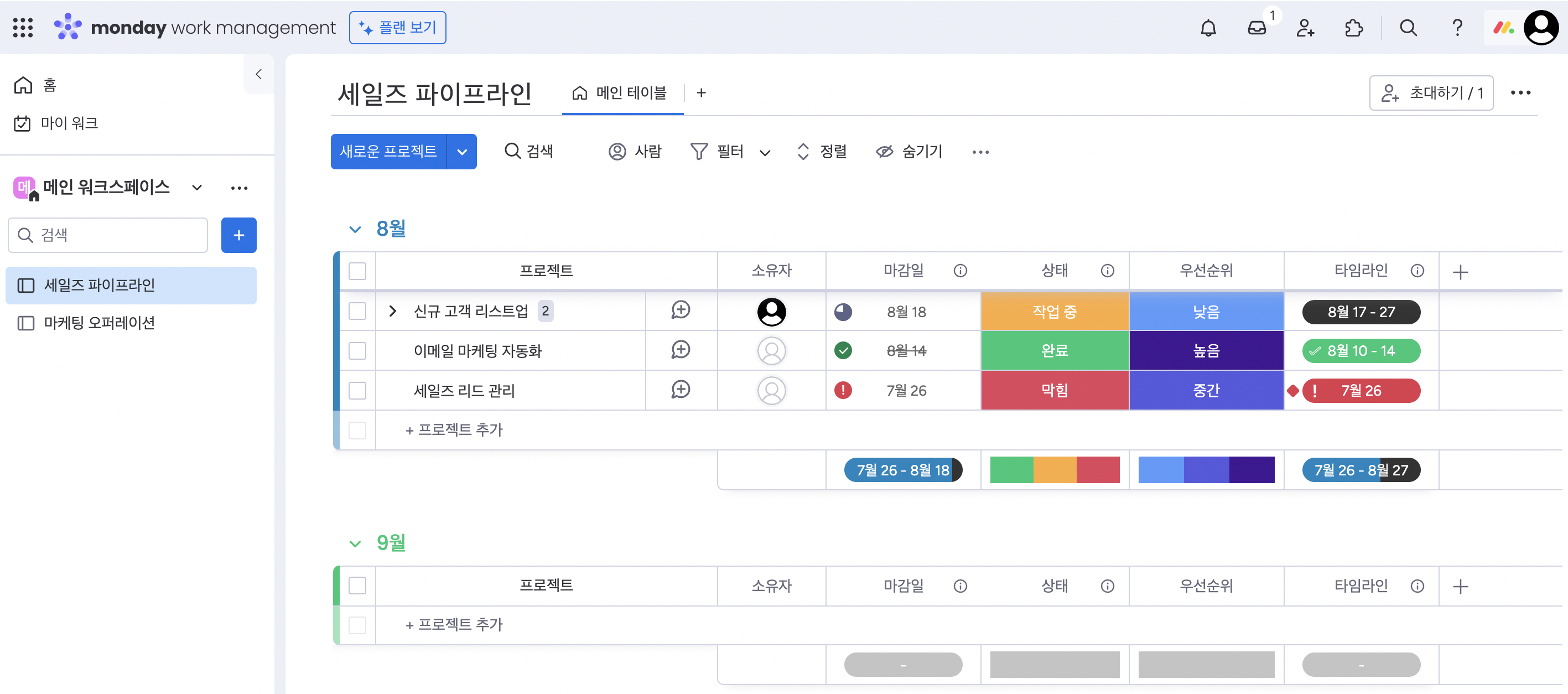Viewport: 1568px width, 694px height.
Task: Open the 정렬 sort icon
Action: point(802,152)
